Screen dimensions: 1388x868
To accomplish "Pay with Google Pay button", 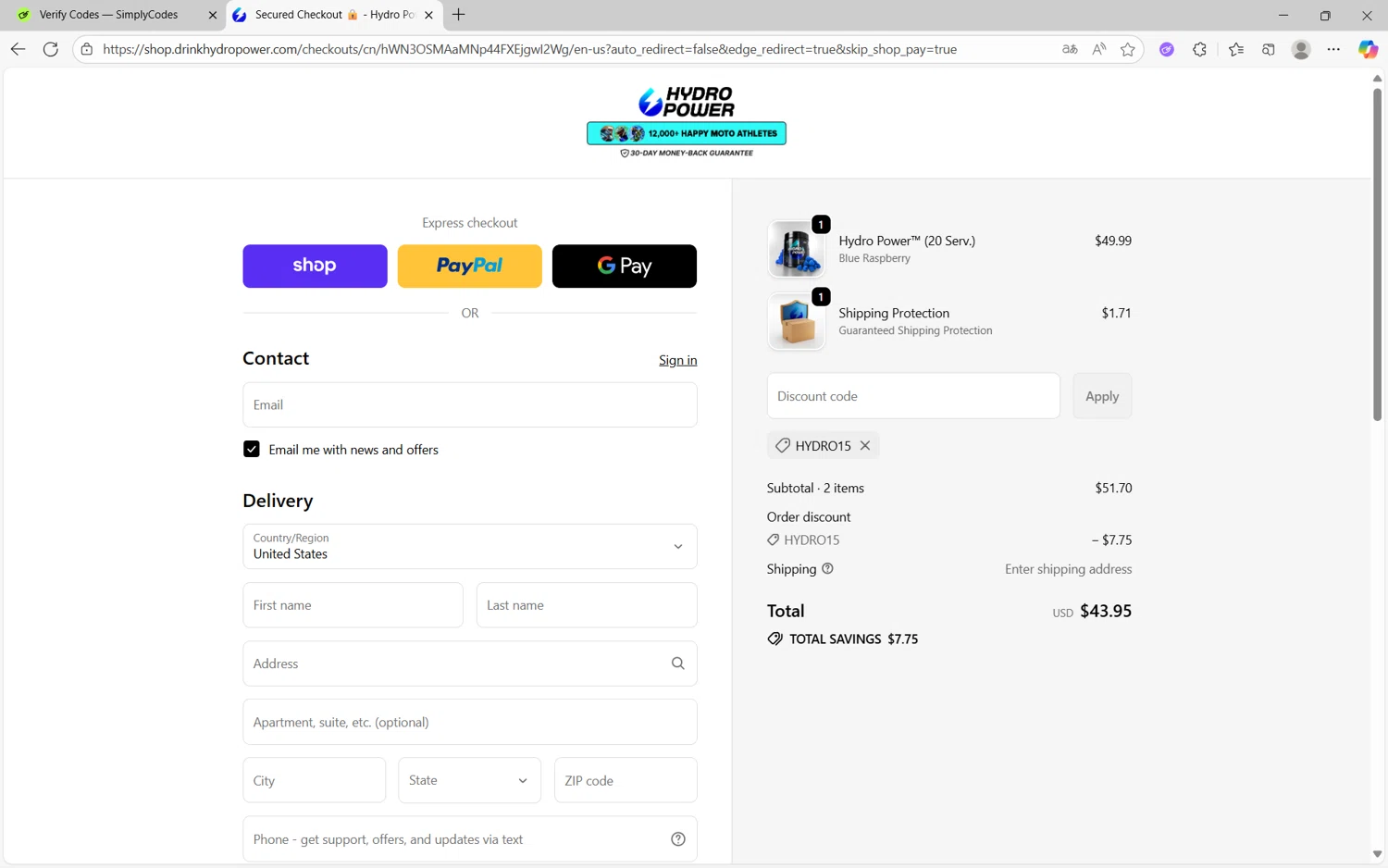I will coord(625,266).
